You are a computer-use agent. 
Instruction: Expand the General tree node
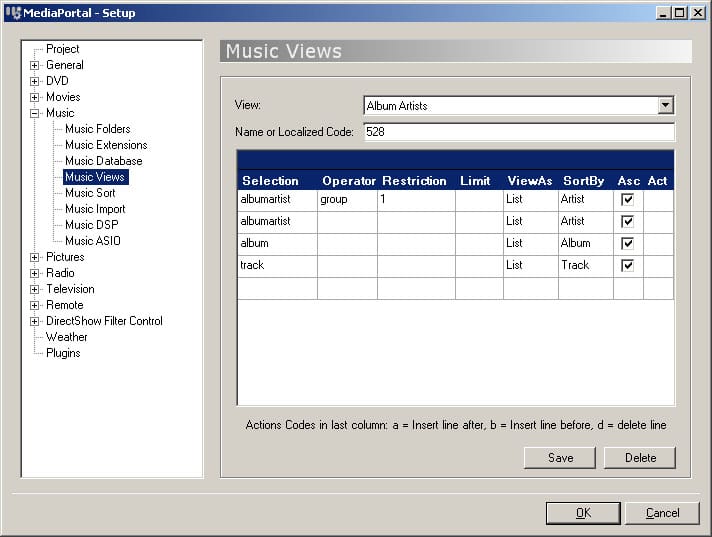point(35,65)
